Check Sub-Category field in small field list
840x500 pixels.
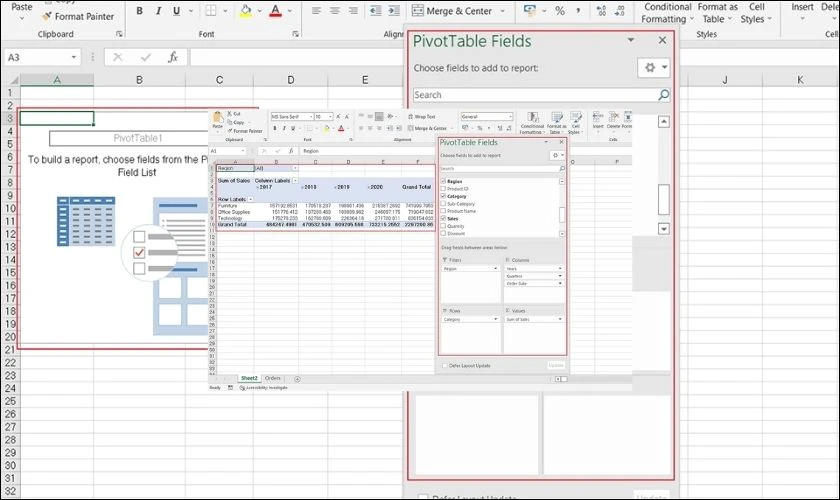pyautogui.click(x=443, y=204)
